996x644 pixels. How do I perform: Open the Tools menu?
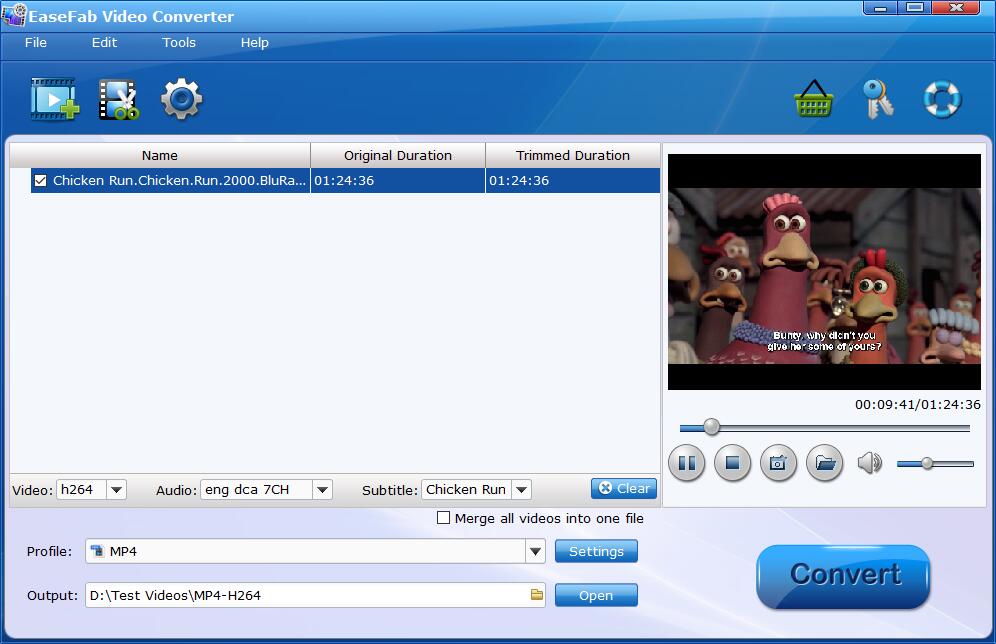(x=178, y=43)
